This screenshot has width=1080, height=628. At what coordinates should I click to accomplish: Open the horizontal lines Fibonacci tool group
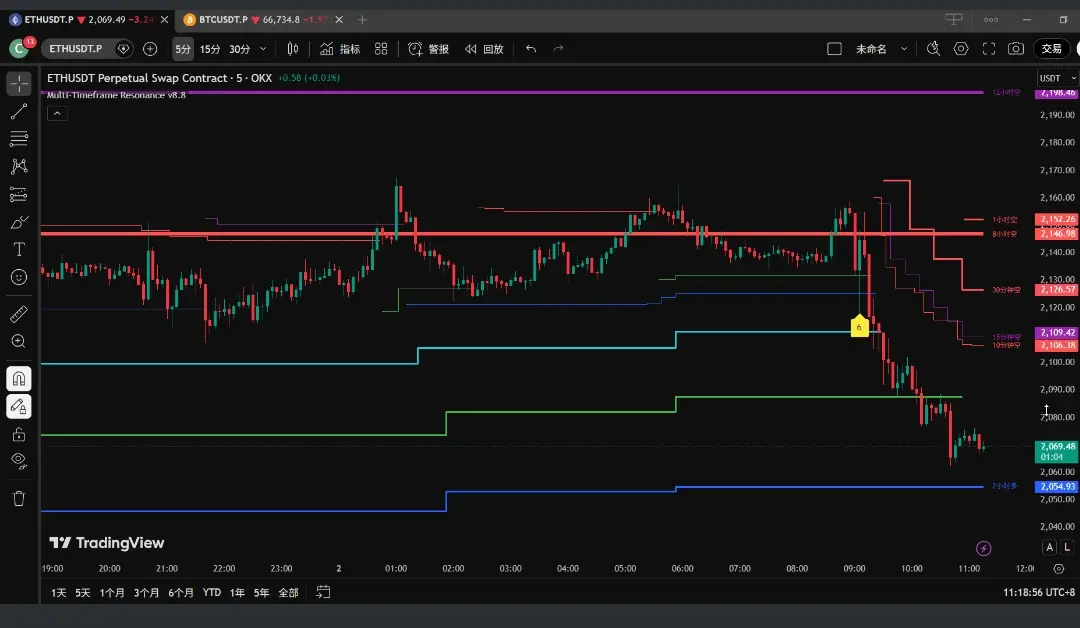click(x=19, y=139)
